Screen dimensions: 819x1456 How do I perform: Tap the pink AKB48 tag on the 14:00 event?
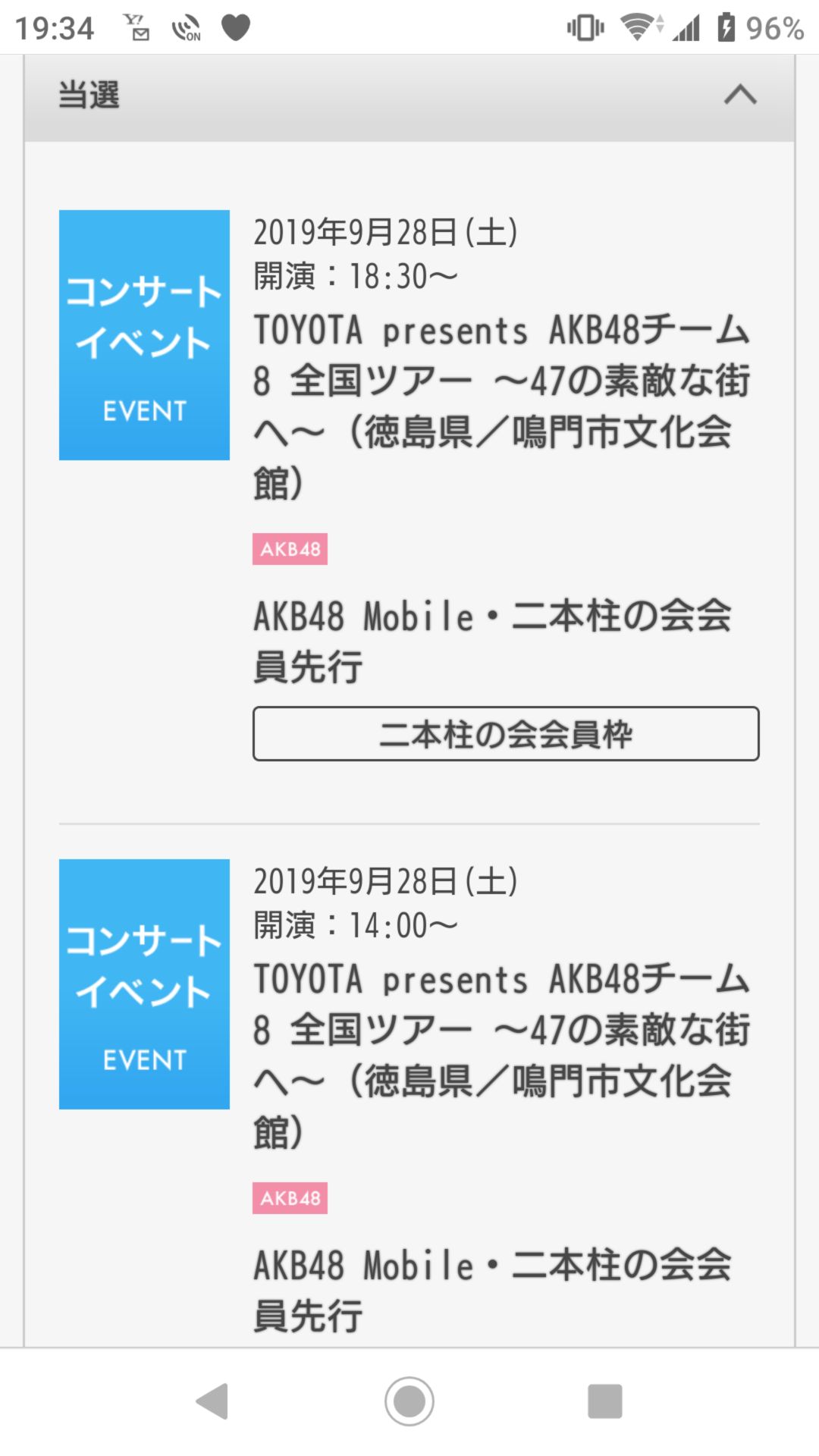click(290, 1198)
